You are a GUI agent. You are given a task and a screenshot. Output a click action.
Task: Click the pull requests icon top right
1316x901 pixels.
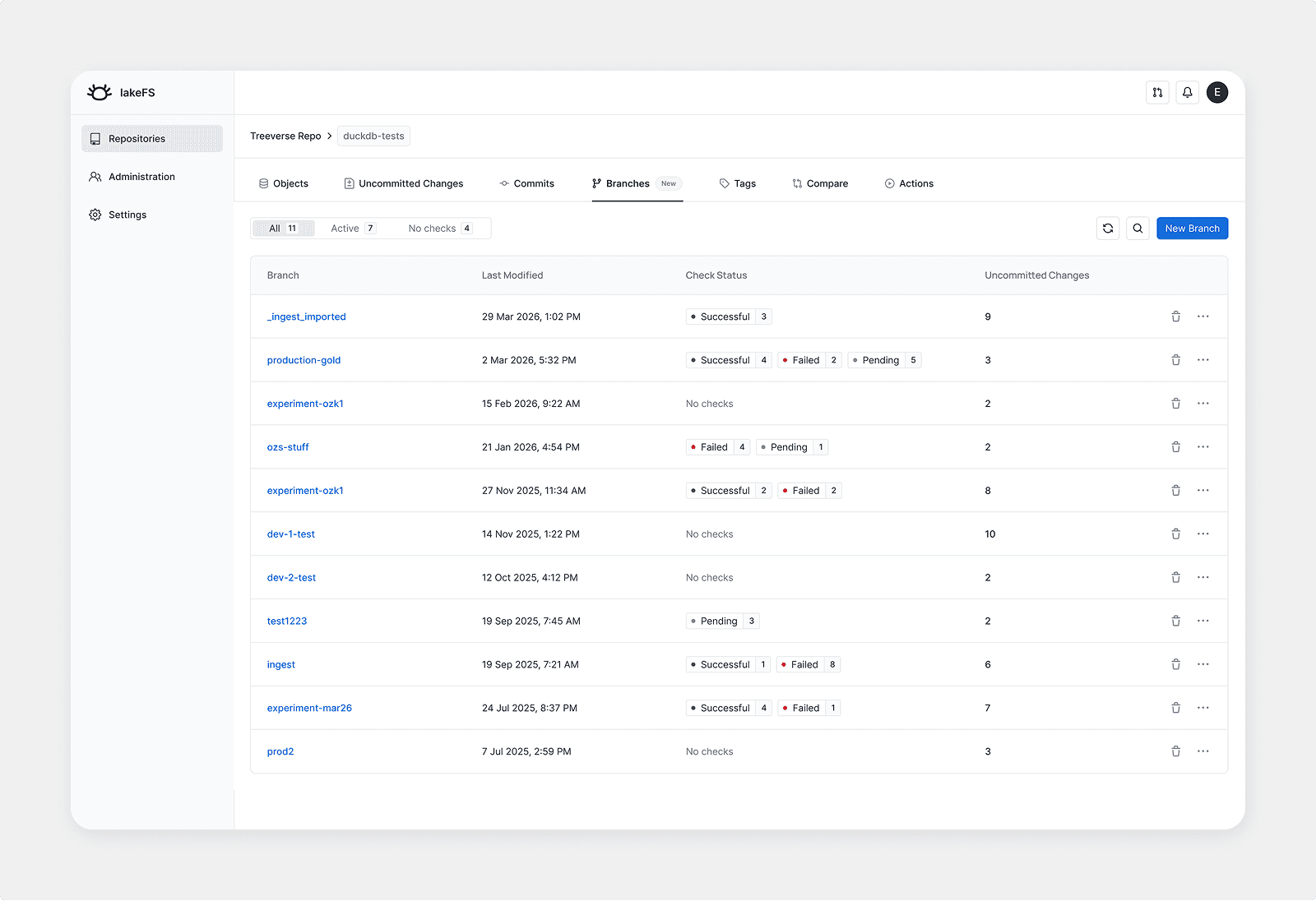coord(1157,92)
